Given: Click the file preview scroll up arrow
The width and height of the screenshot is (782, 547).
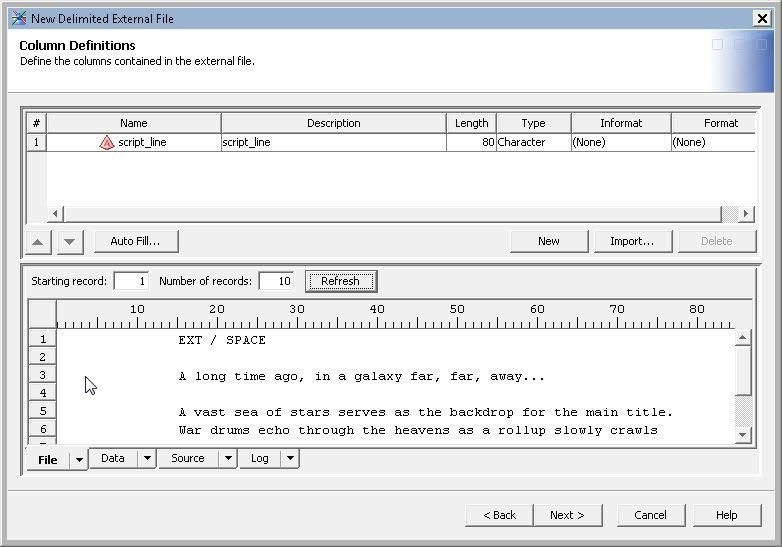Looking at the screenshot, I should click(x=743, y=339).
